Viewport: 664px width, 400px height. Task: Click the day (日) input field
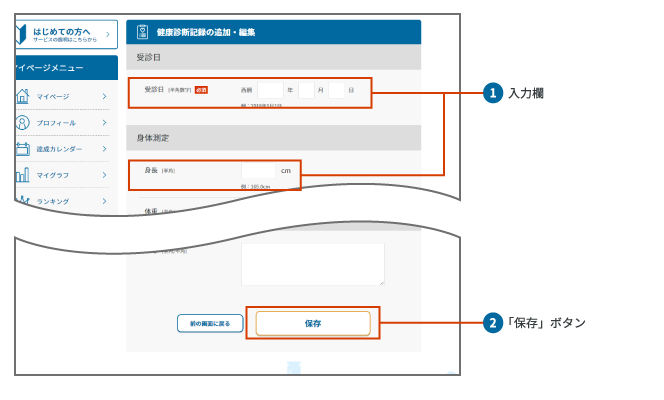point(336,90)
